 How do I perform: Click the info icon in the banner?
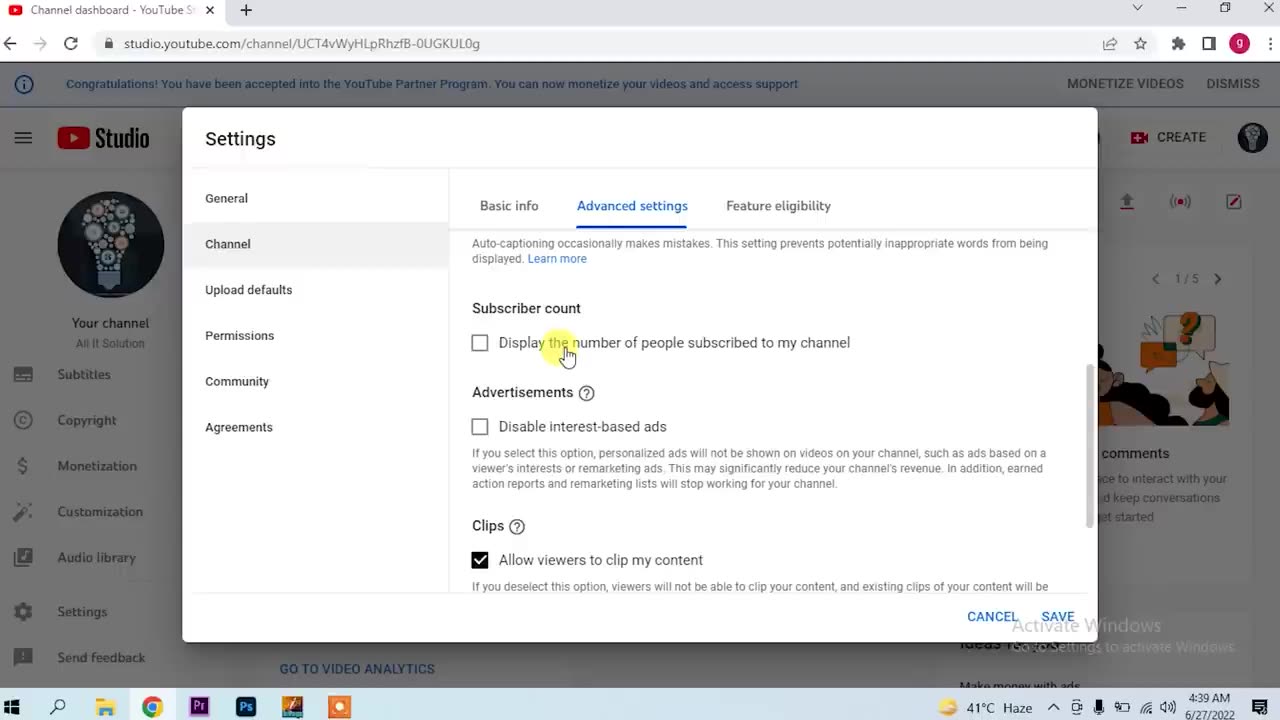coord(24,84)
